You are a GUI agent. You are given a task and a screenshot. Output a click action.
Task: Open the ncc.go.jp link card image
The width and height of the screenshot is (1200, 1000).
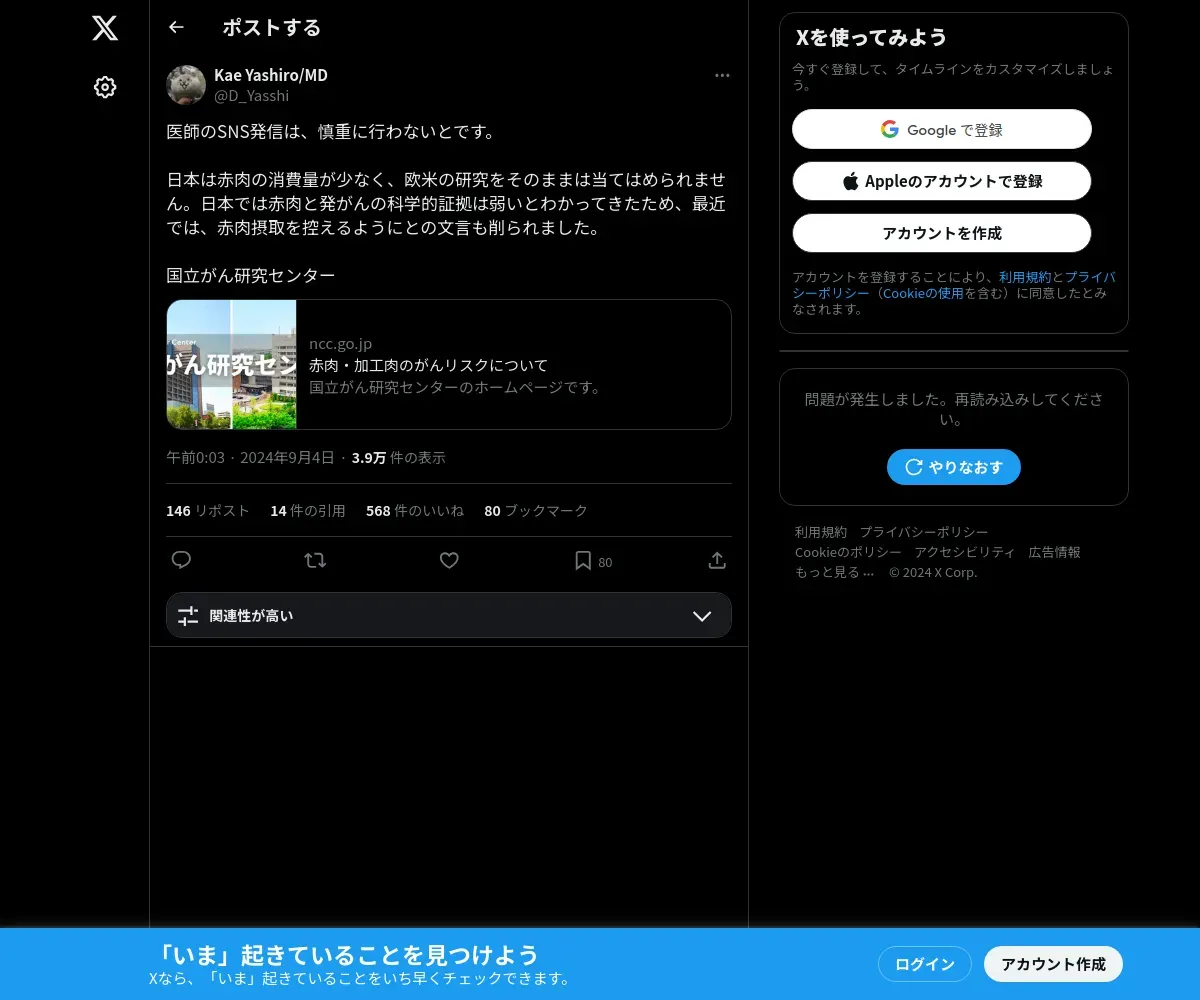point(232,364)
